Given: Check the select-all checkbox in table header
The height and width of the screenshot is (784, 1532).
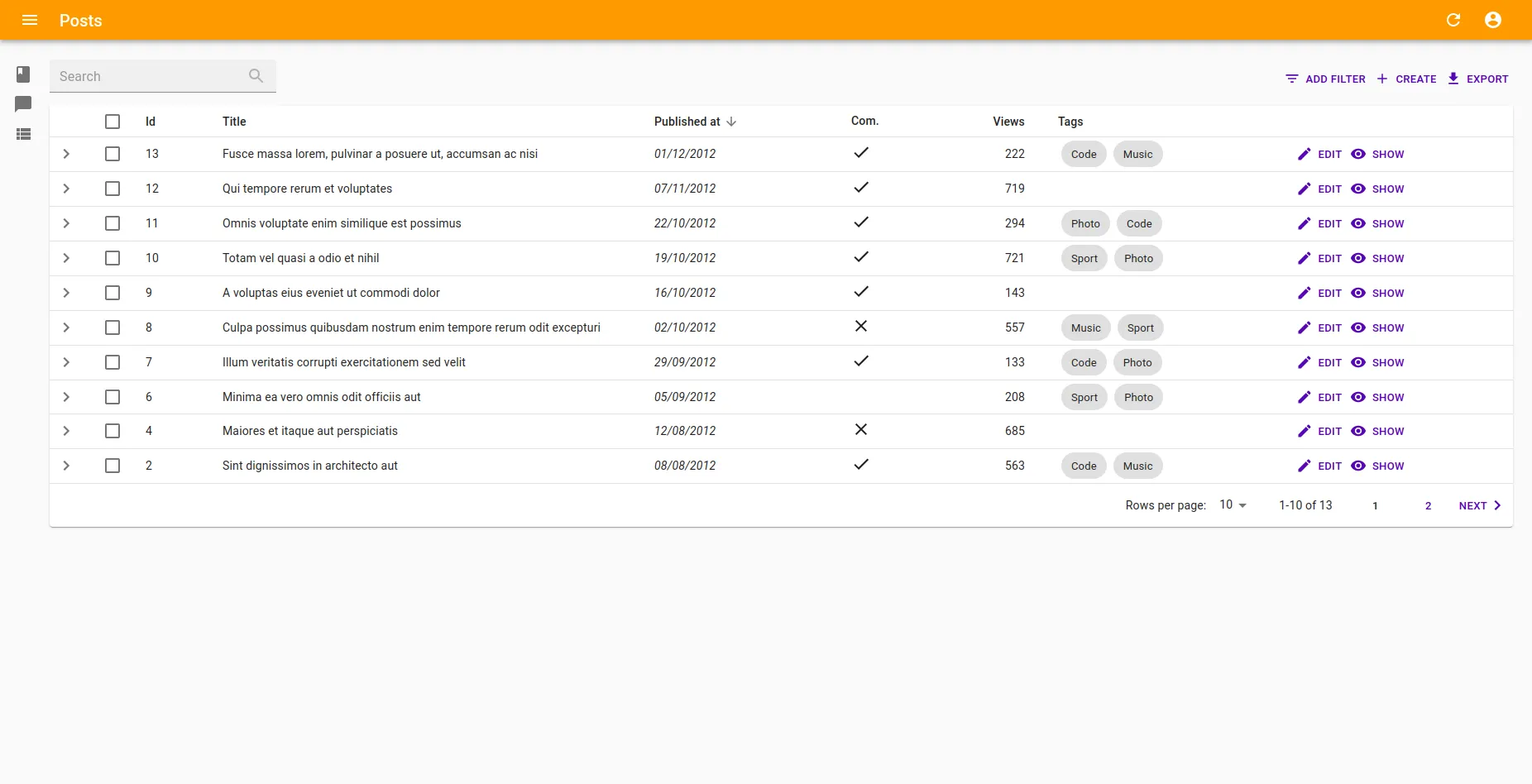Looking at the screenshot, I should [x=113, y=122].
